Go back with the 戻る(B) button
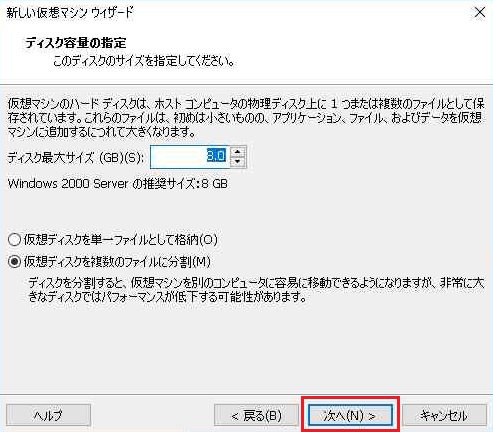 (256, 415)
